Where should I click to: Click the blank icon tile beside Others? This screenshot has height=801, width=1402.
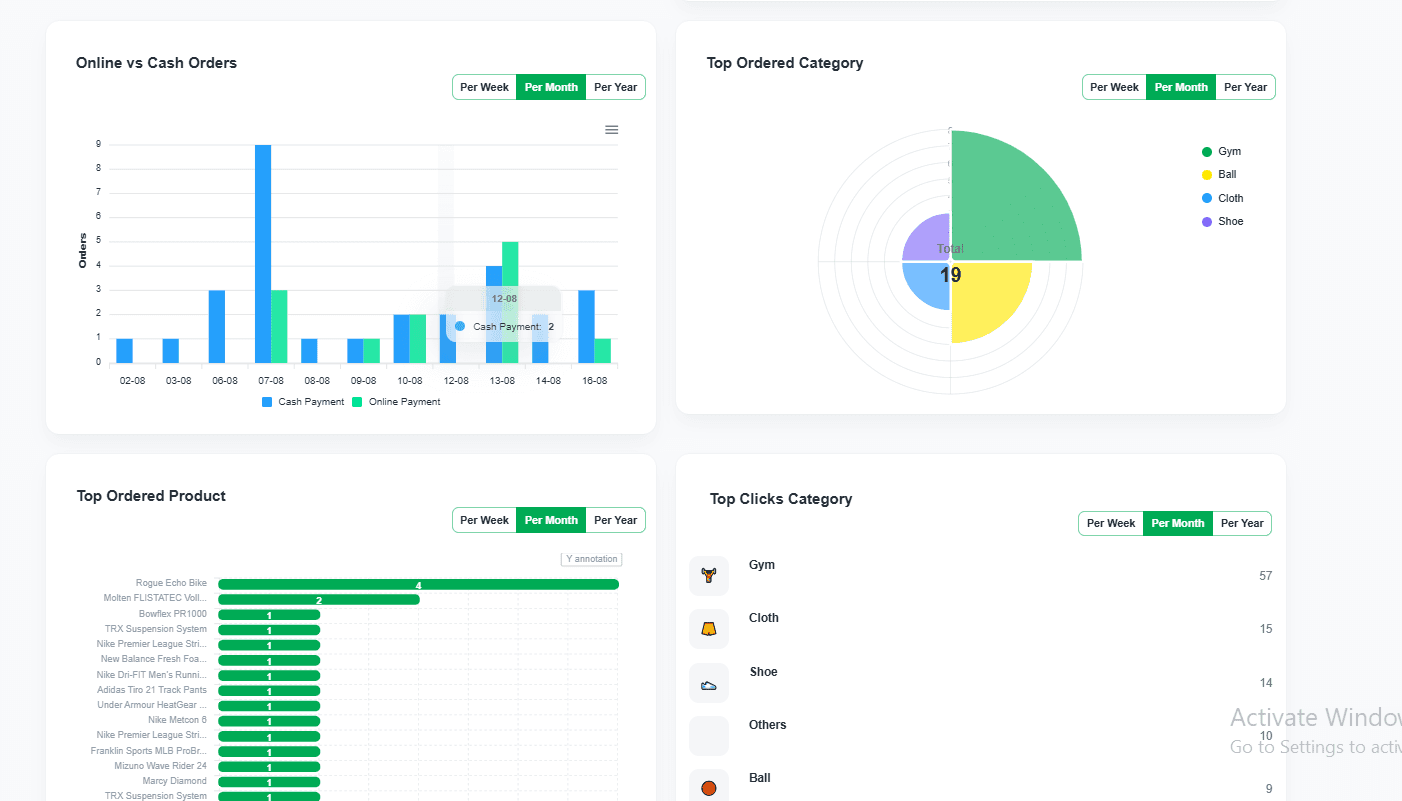click(x=709, y=736)
